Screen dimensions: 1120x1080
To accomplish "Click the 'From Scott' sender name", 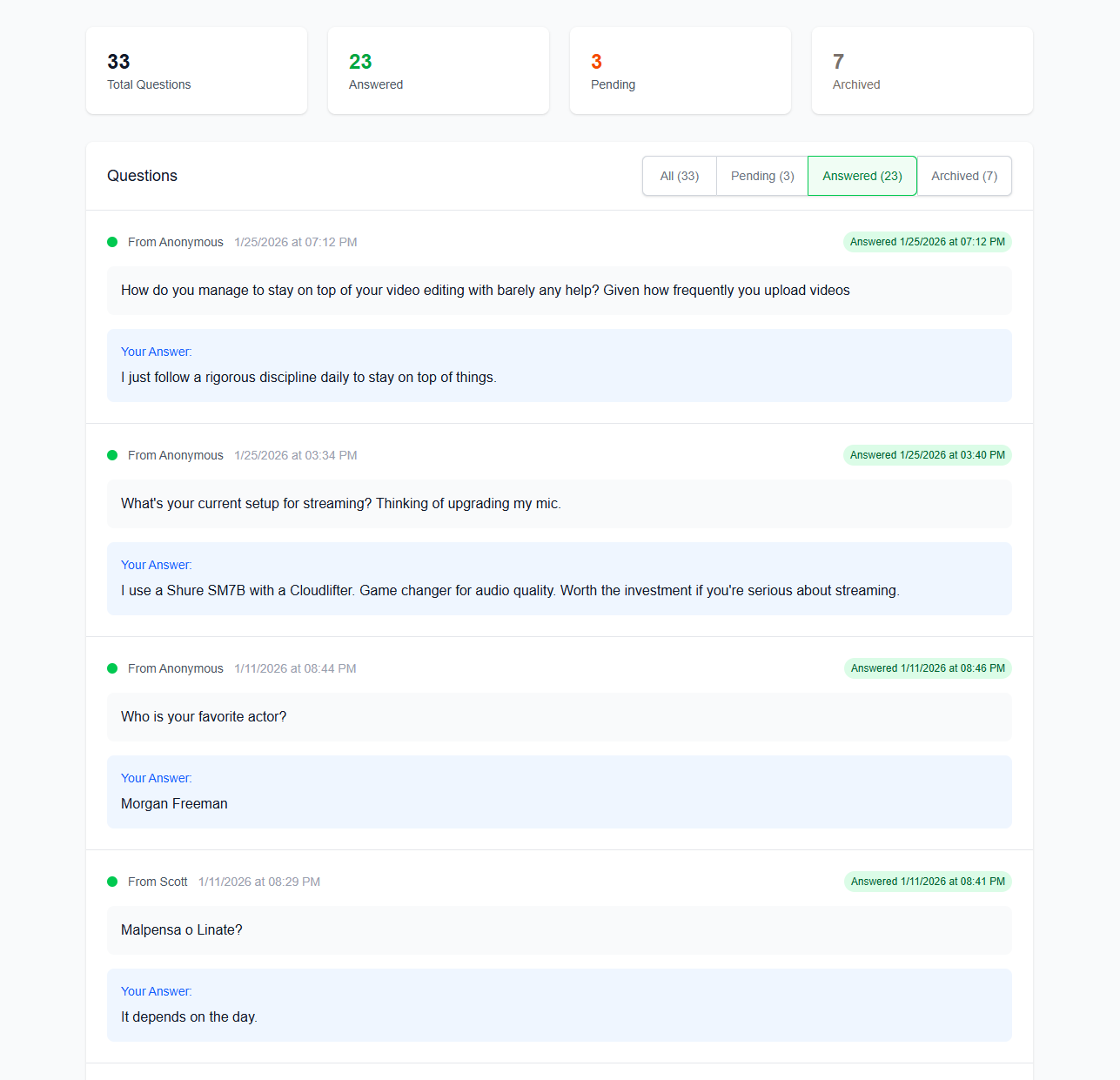I will pos(158,882).
